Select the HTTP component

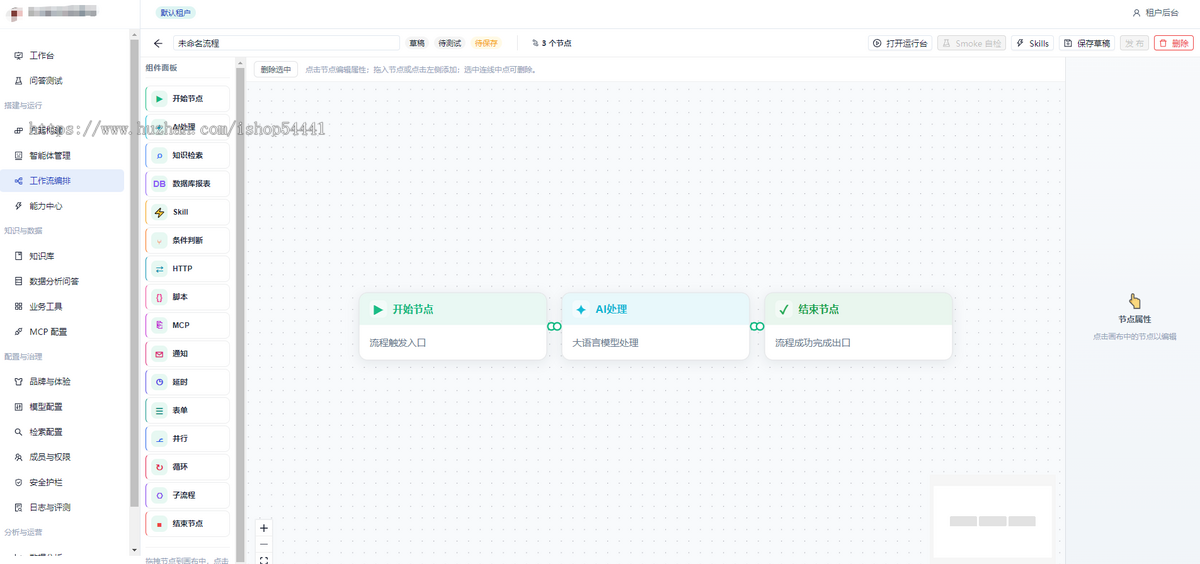pyautogui.click(x=187, y=269)
